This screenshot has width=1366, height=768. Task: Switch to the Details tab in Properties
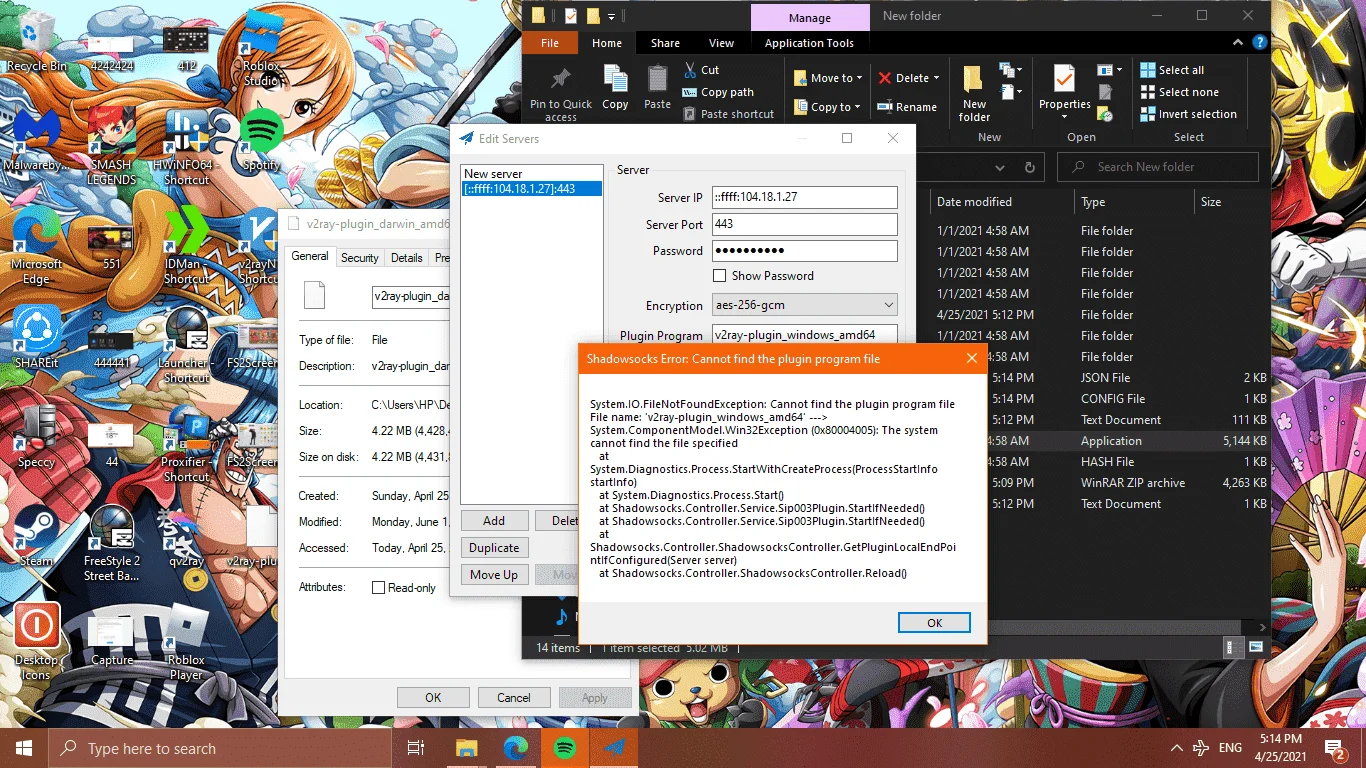pos(406,258)
